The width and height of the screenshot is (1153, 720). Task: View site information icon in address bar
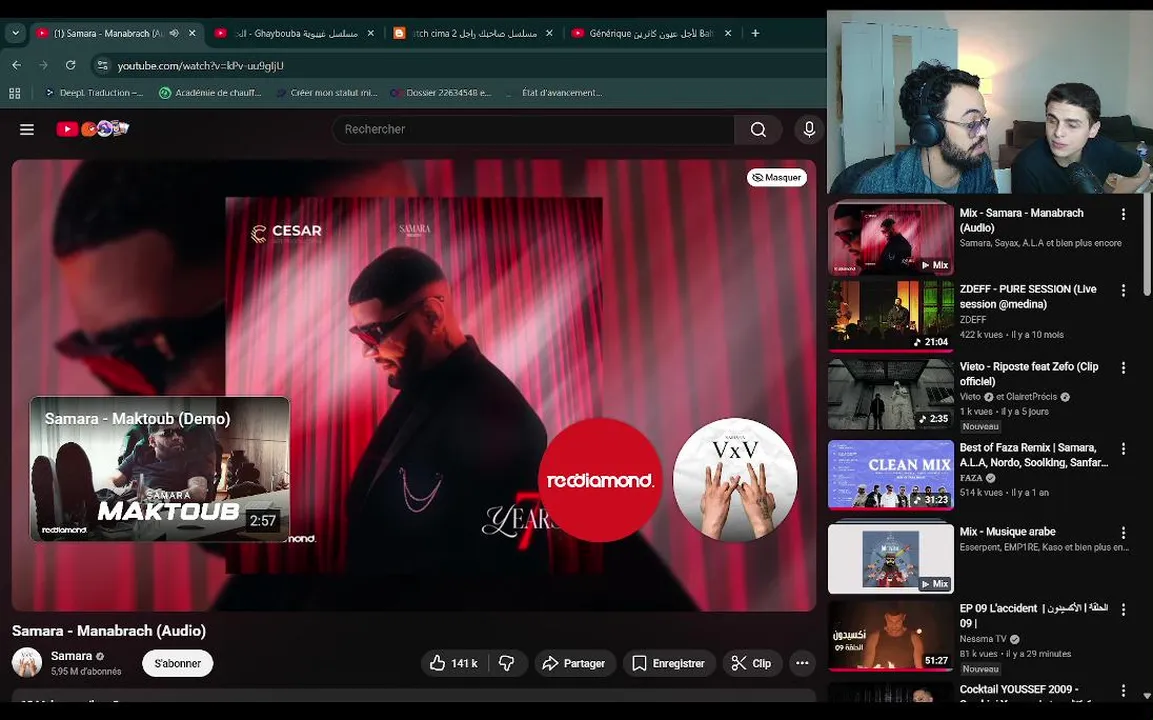click(102, 65)
